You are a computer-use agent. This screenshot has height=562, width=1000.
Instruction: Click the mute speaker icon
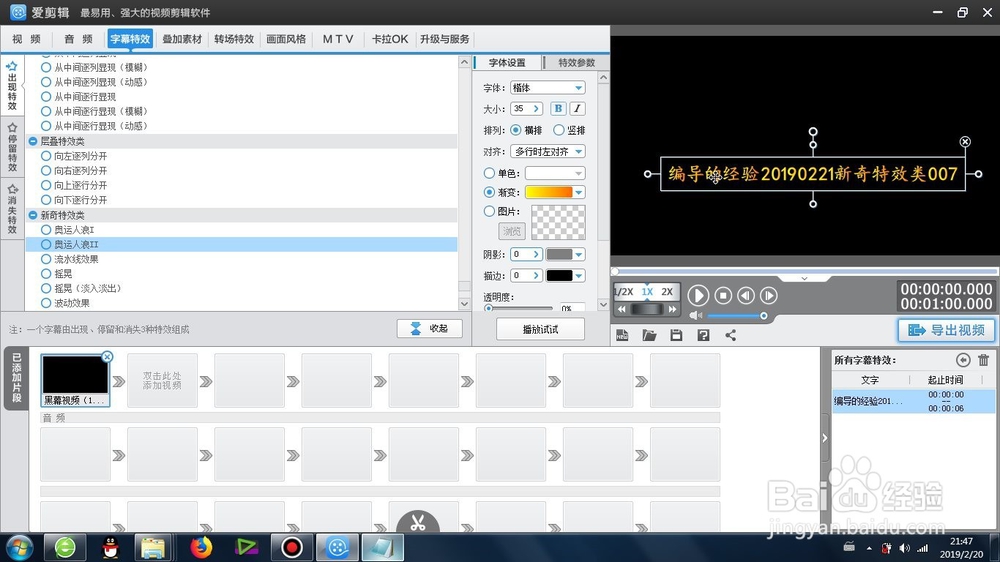coord(696,316)
